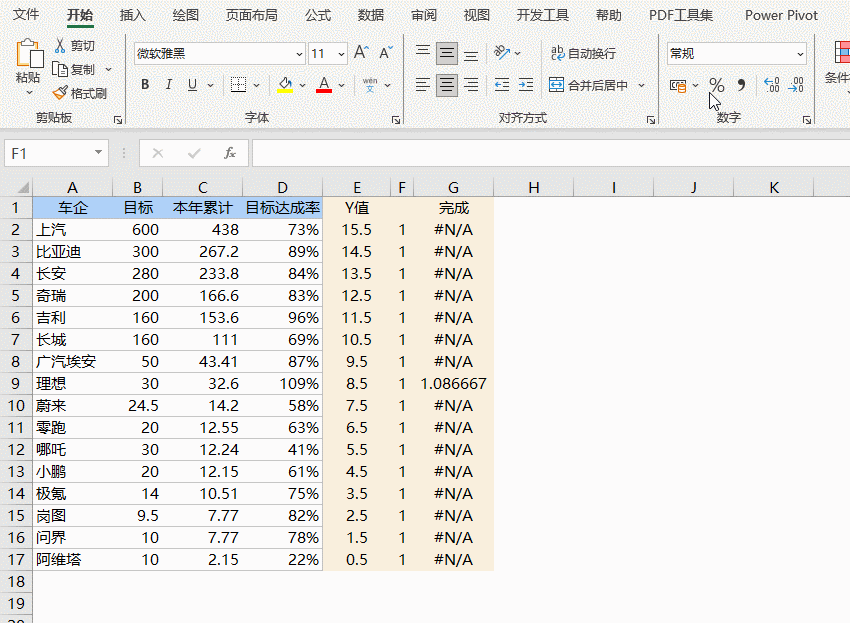This screenshot has width=850, height=623.
Task: Click formula cancel X button
Action: (158, 153)
